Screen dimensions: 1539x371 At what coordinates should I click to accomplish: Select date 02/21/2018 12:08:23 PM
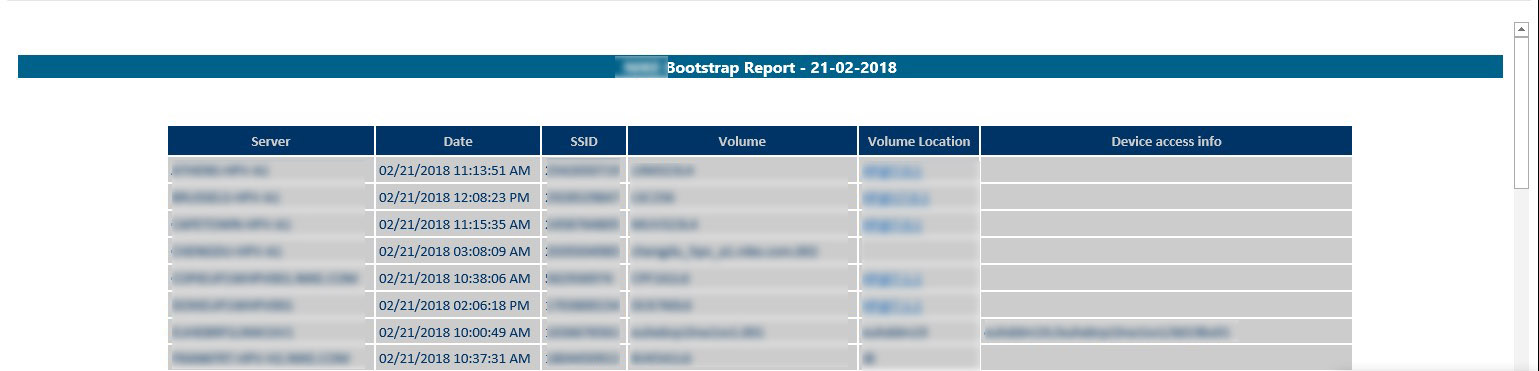pyautogui.click(x=455, y=197)
